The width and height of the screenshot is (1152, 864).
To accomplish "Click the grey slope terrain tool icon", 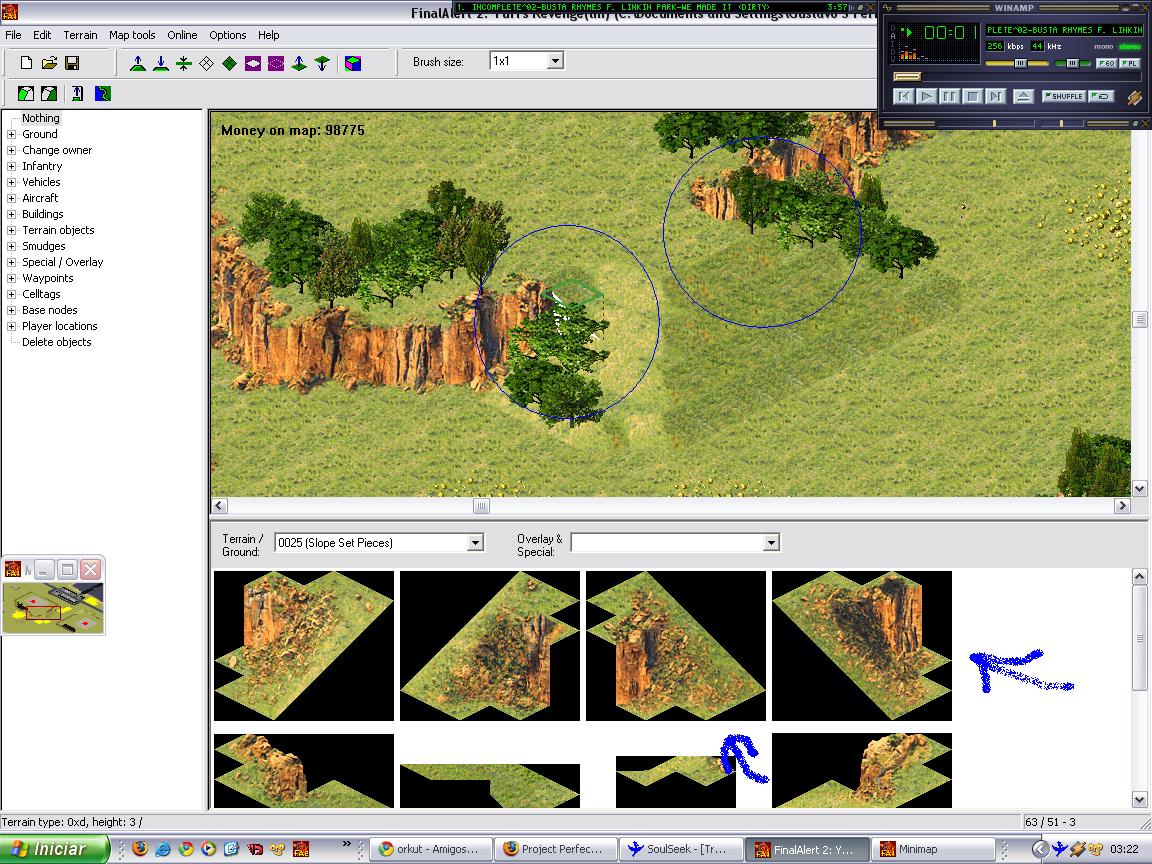I will pyautogui.click(x=49, y=93).
